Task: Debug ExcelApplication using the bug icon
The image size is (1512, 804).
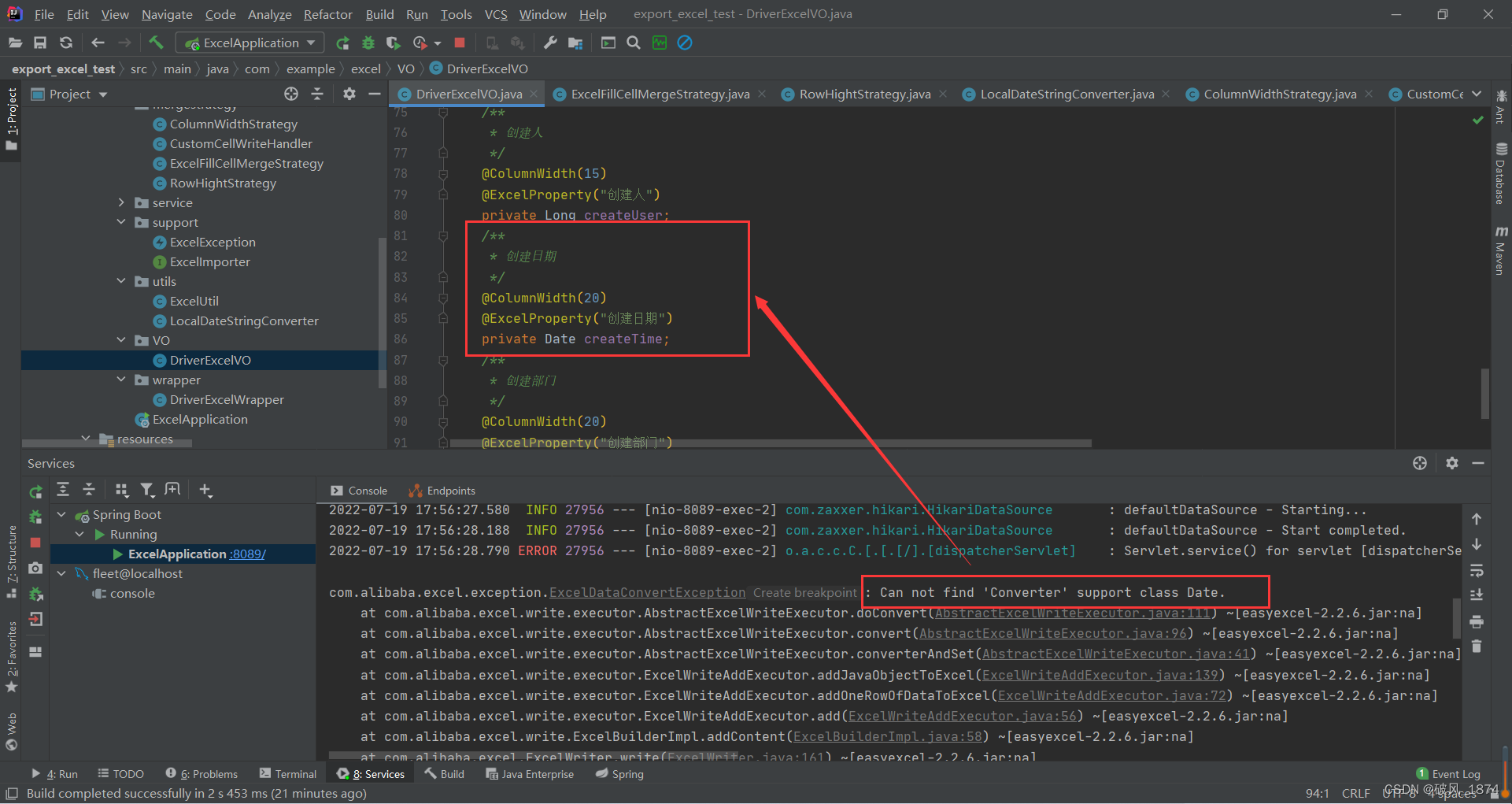Action: 368,43
